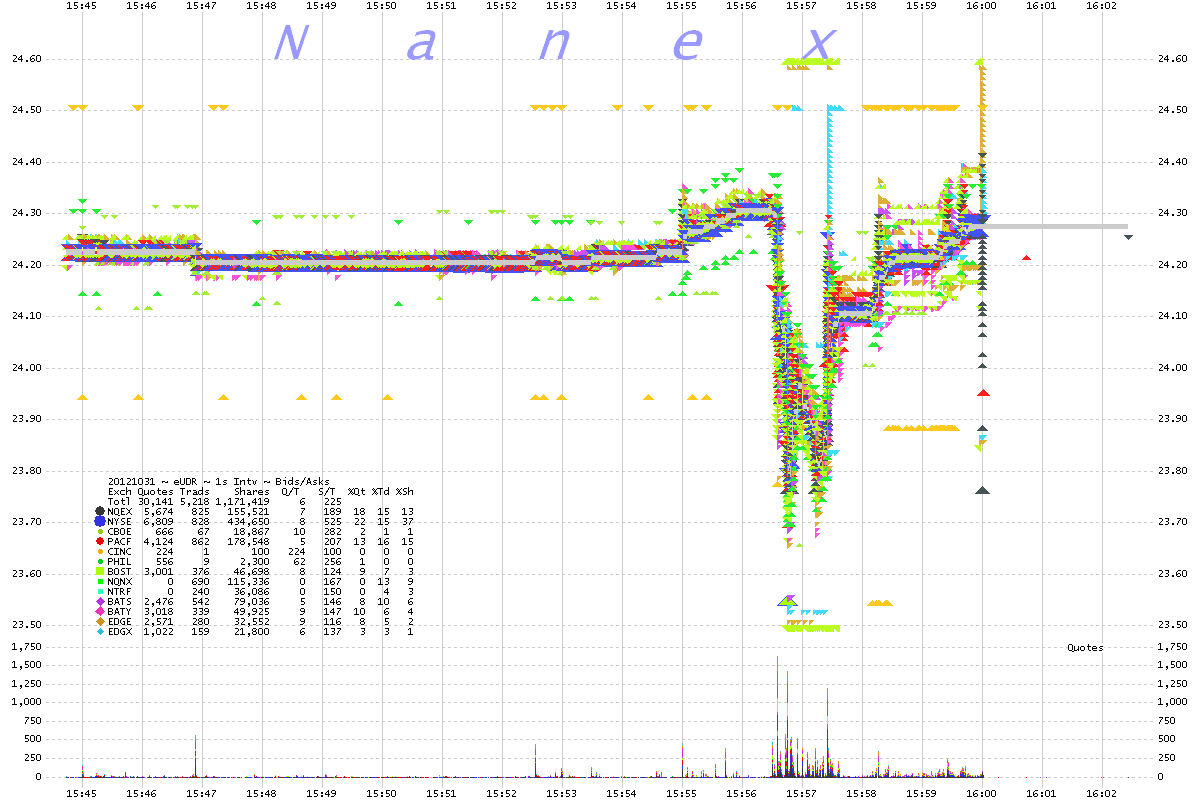The width and height of the screenshot is (1200, 800).
Task: Select the 'BOST' exchange name
Action: (120, 571)
